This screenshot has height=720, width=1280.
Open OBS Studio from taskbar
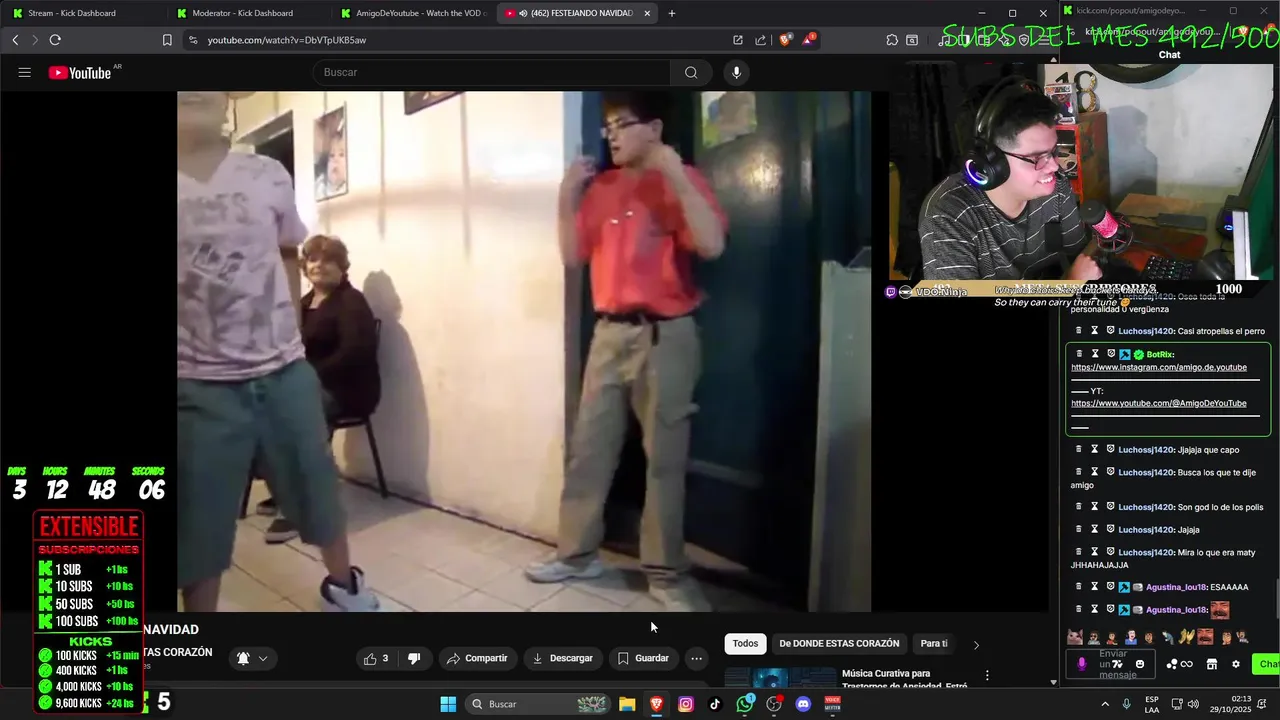tap(774, 704)
